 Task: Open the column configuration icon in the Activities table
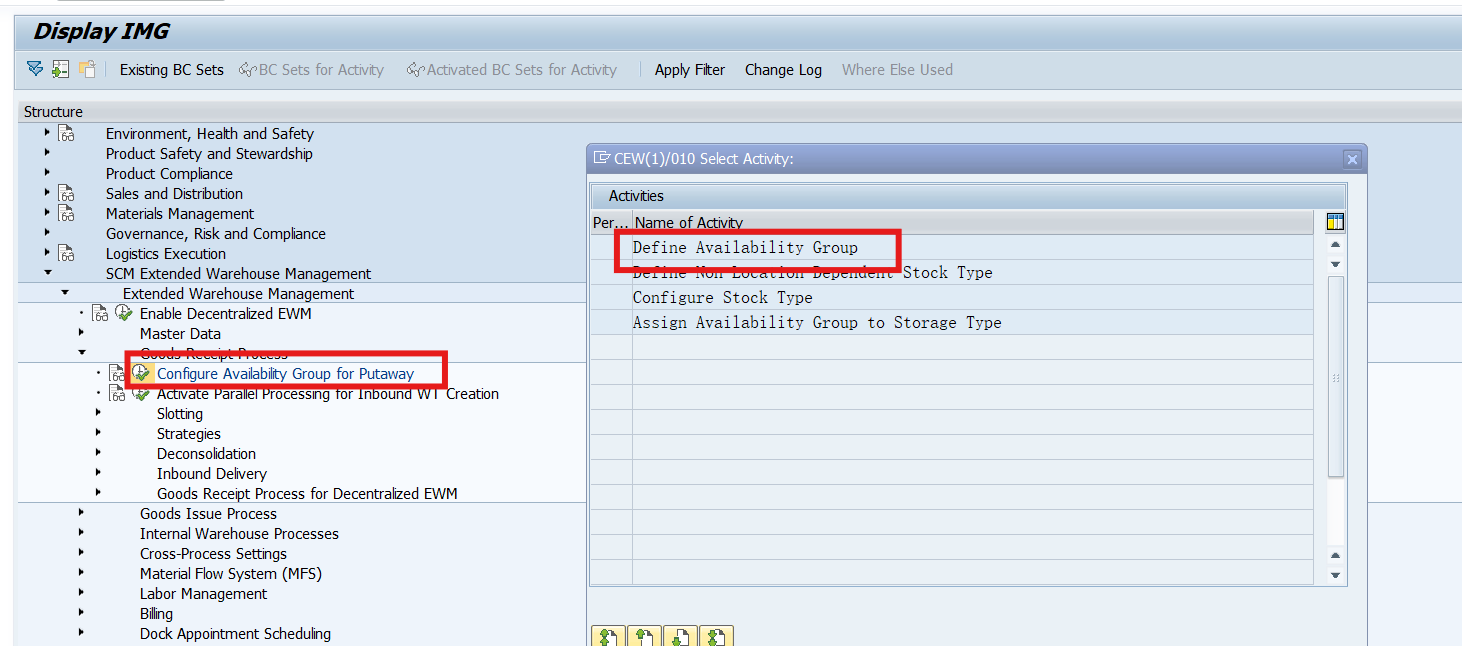click(1334, 220)
